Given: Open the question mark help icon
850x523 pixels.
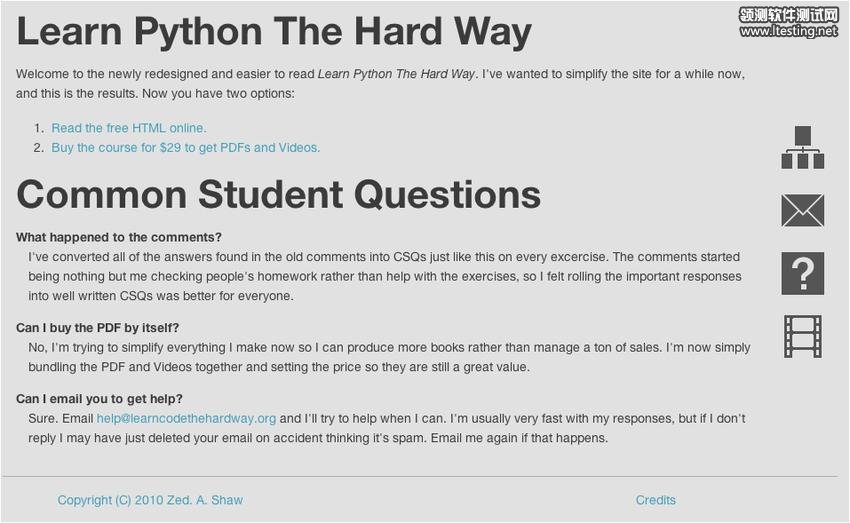Looking at the screenshot, I should (802, 273).
